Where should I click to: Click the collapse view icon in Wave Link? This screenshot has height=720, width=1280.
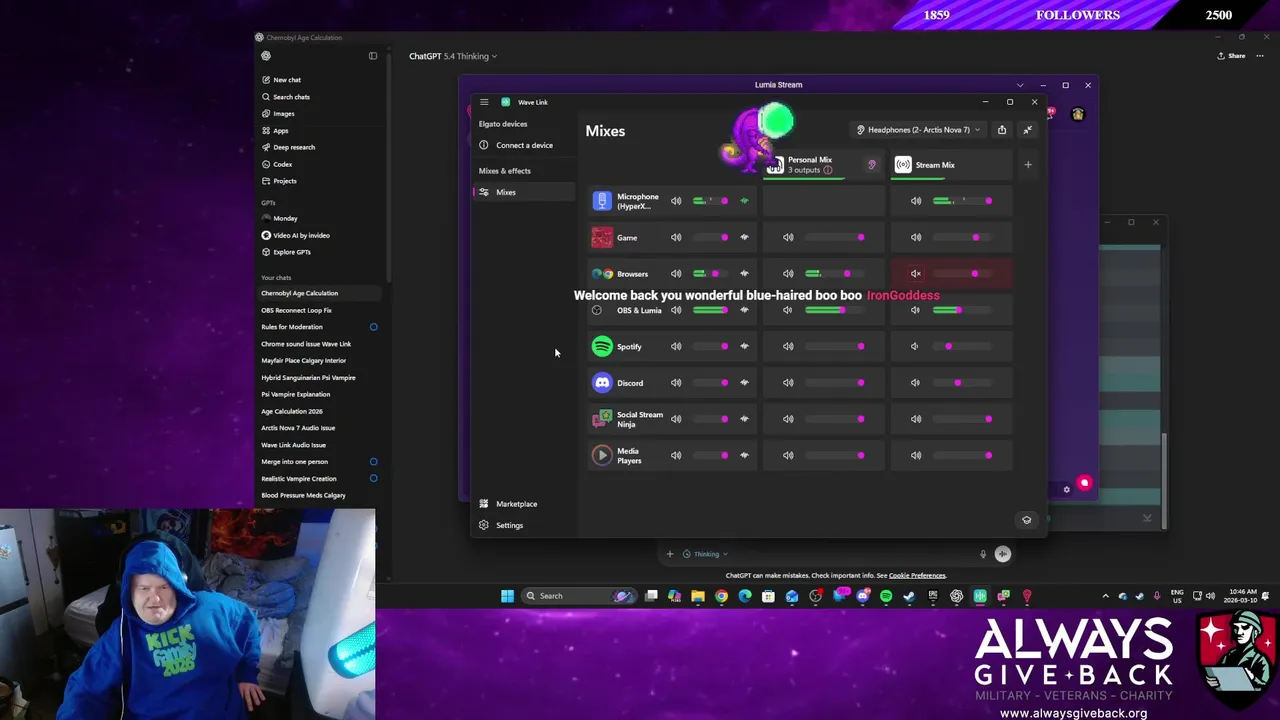1027,130
